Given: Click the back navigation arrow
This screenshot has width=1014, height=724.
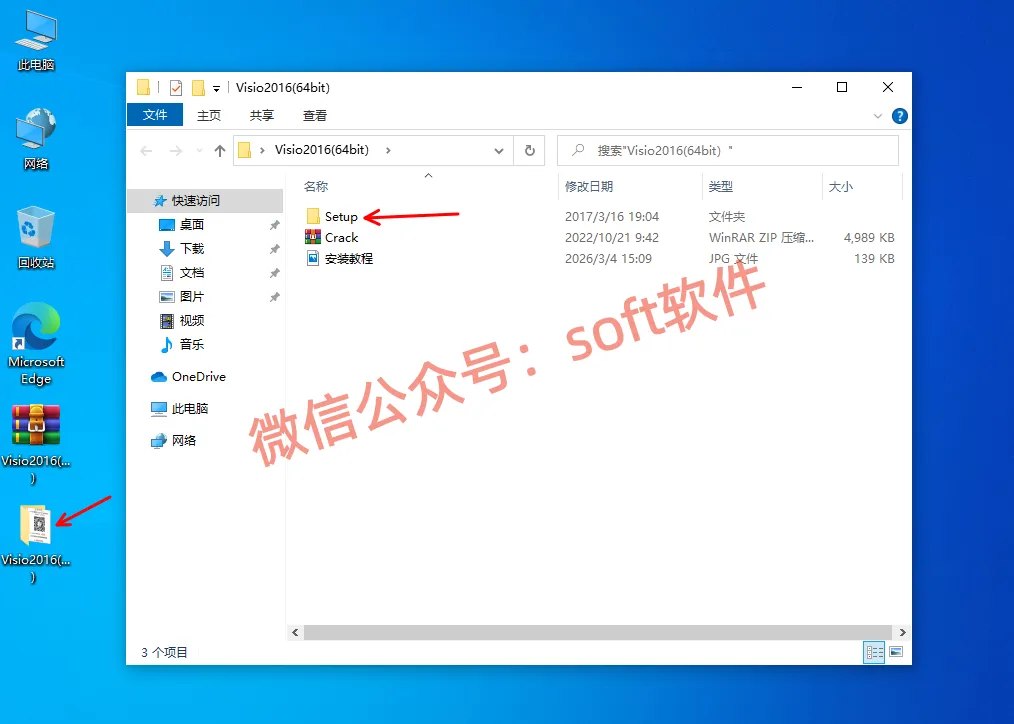Looking at the screenshot, I should pos(147,151).
